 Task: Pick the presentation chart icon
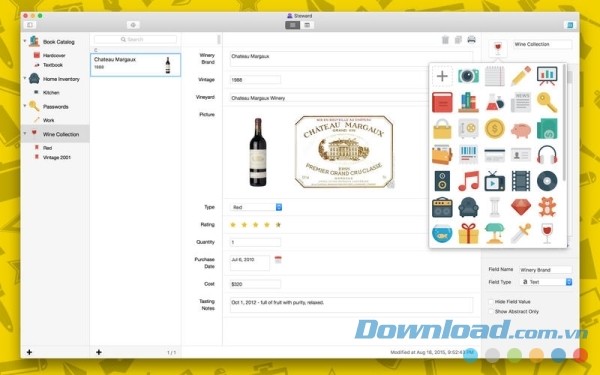(x=547, y=76)
